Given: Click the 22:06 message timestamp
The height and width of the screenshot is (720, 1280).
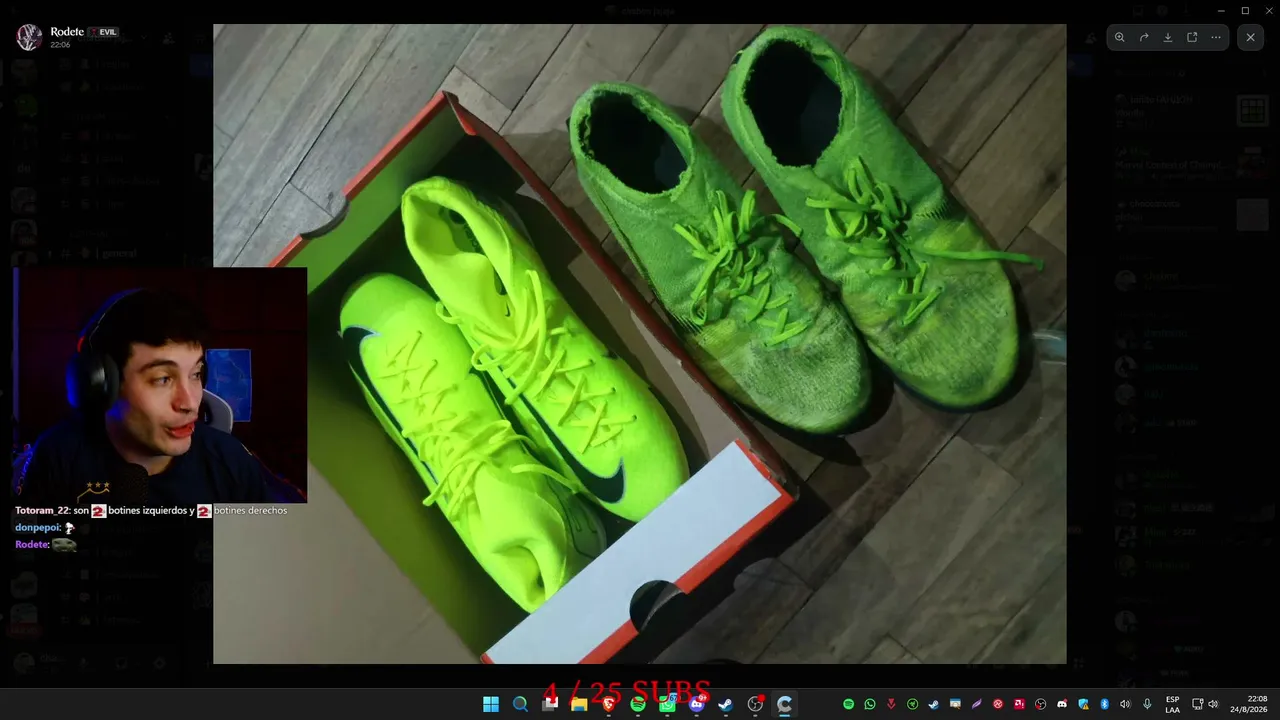Looking at the screenshot, I should (x=60, y=45).
